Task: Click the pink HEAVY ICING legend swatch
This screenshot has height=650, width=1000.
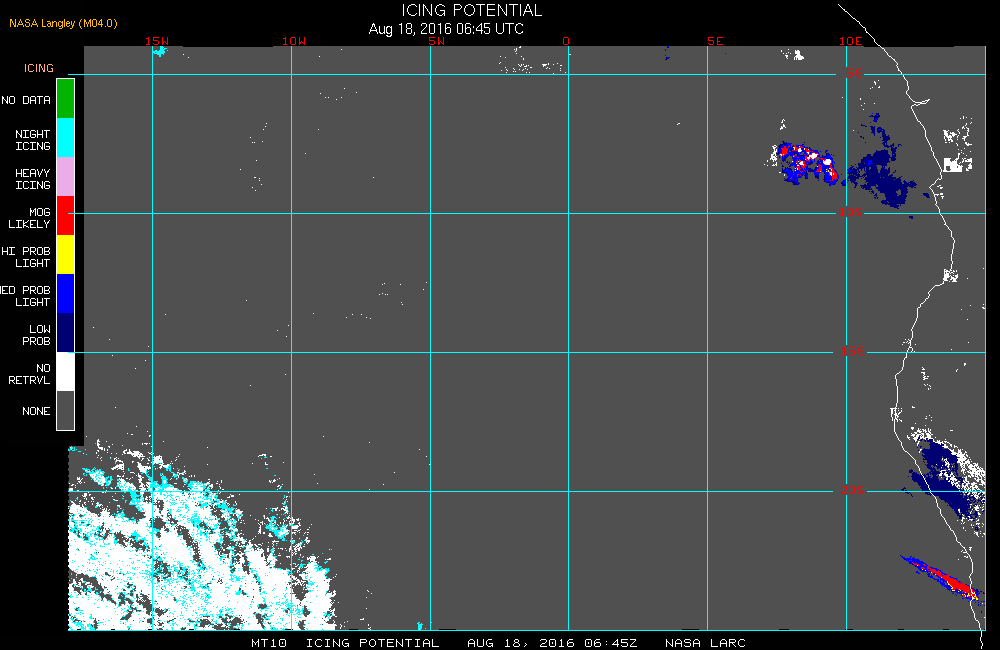Action: pyautogui.click(x=66, y=177)
